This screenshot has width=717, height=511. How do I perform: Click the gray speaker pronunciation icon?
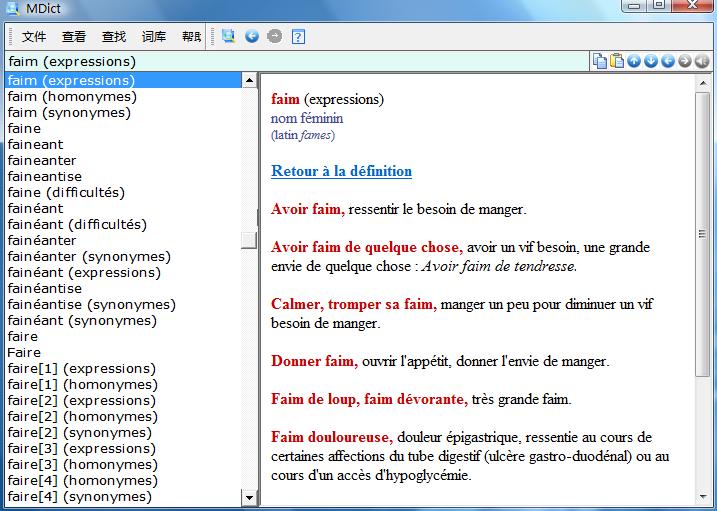tap(702, 61)
